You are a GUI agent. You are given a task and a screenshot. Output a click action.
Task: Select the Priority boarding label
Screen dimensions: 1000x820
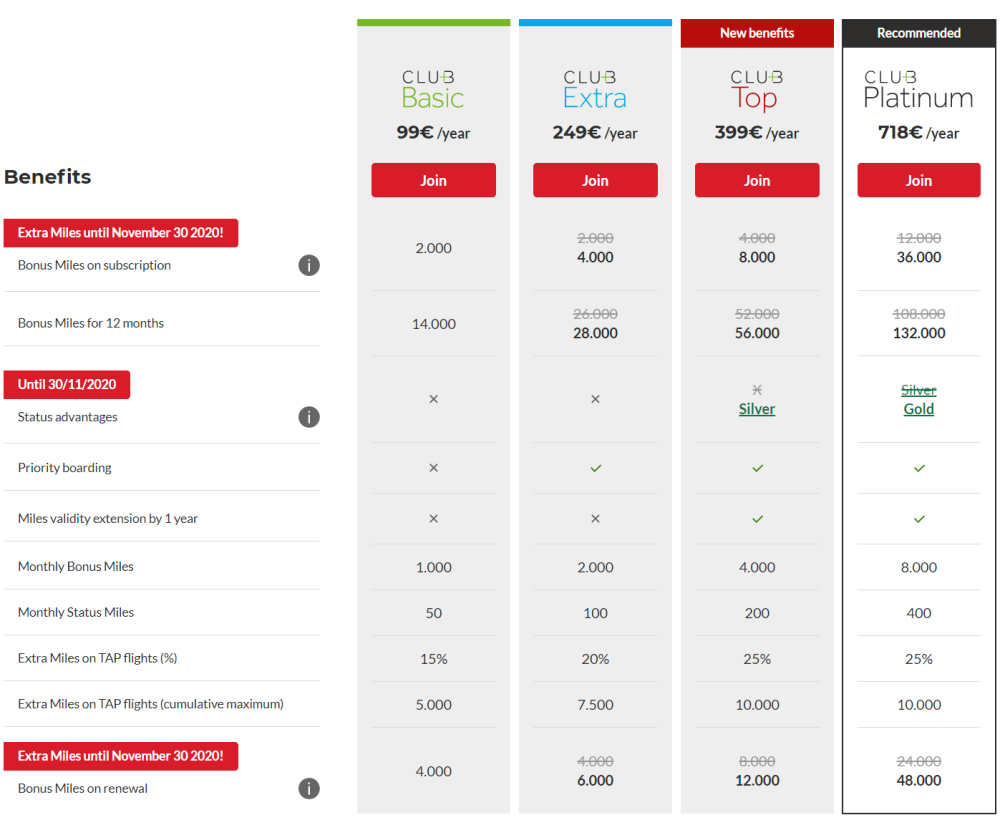[x=64, y=468]
